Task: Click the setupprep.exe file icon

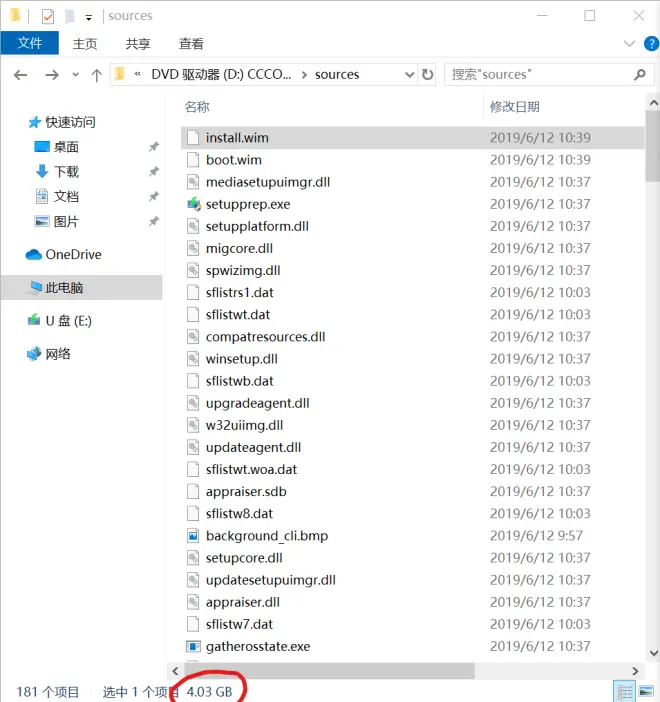Action: [193, 204]
